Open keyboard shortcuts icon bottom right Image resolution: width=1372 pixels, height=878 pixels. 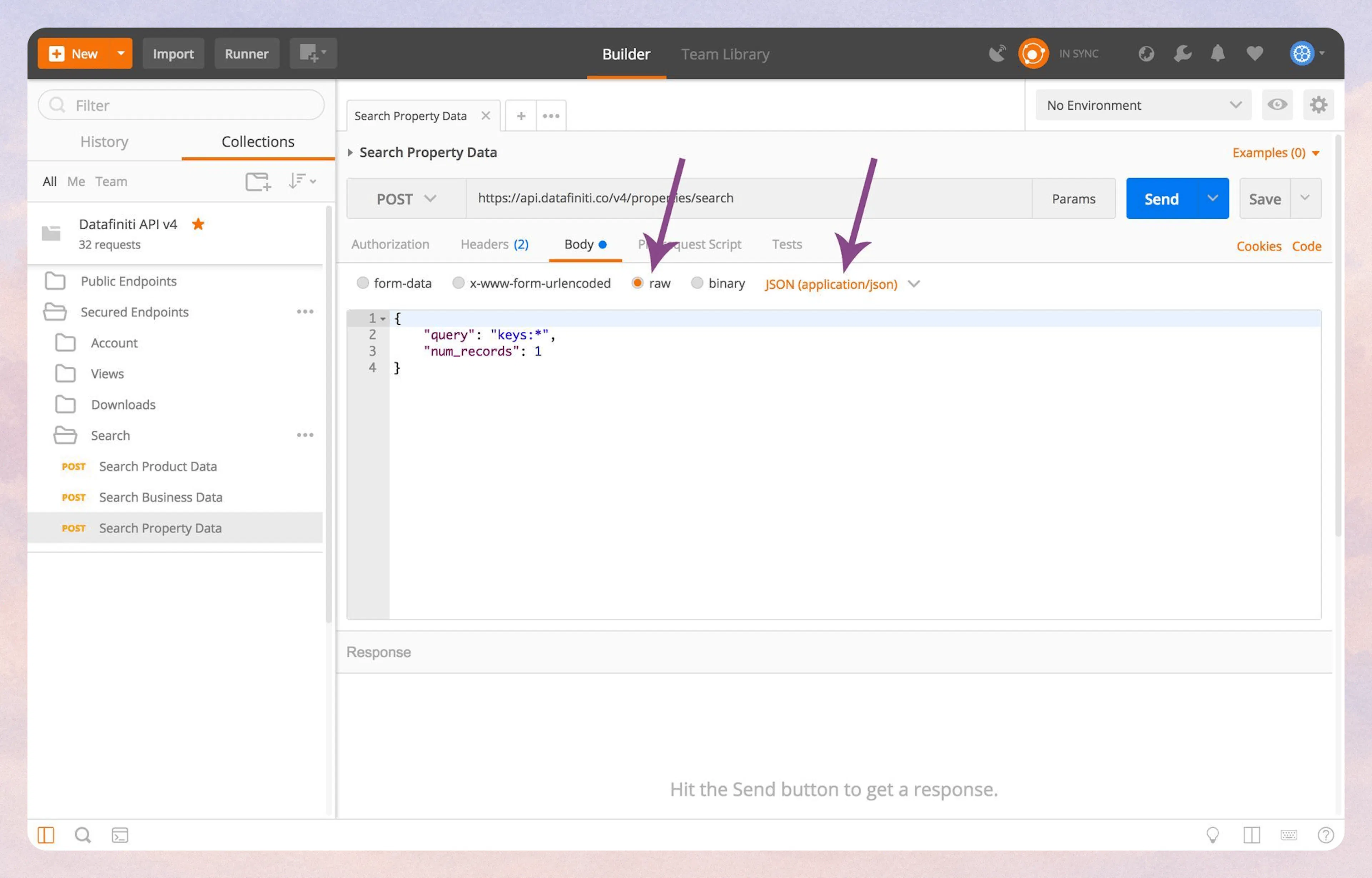click(x=1289, y=835)
